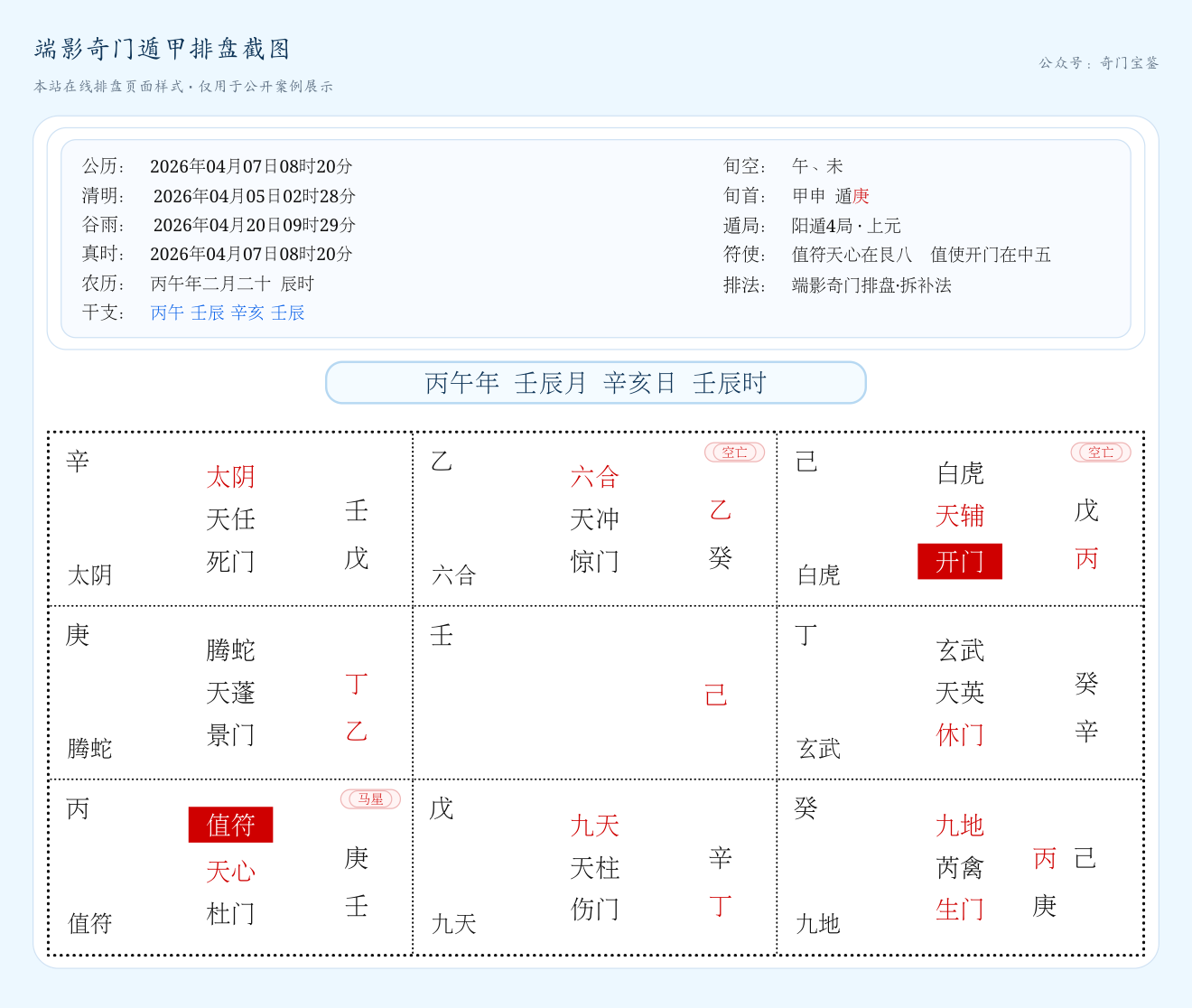
Task: Click the red 丙 beside 开门
Action: click(x=1086, y=558)
